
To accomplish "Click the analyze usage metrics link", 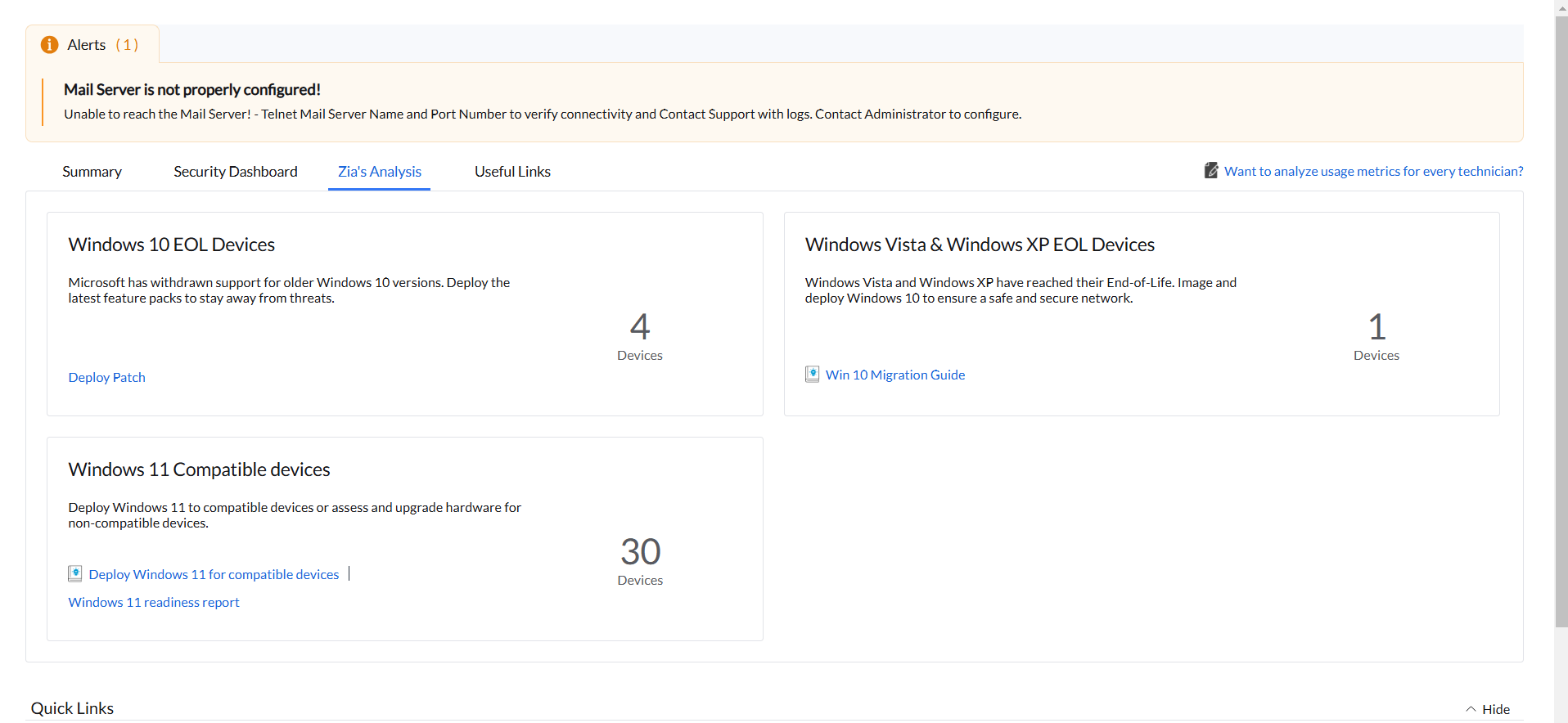I will [1373, 171].
